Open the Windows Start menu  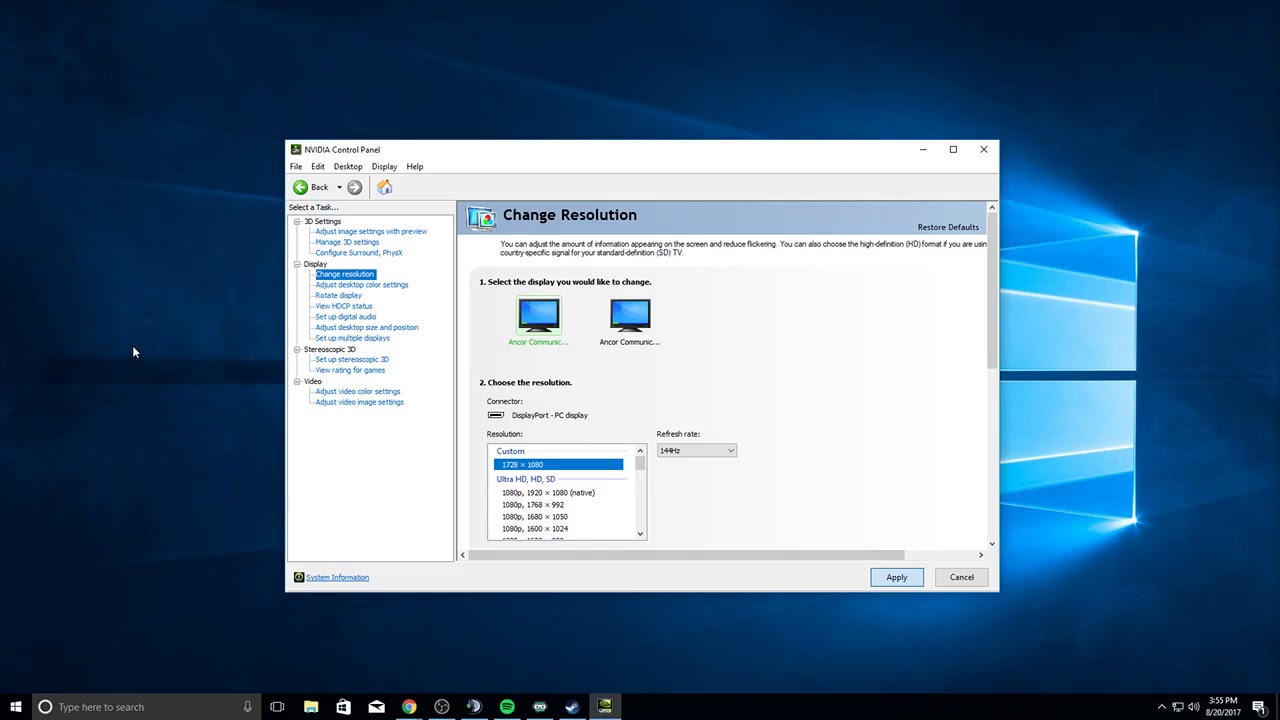pos(16,707)
